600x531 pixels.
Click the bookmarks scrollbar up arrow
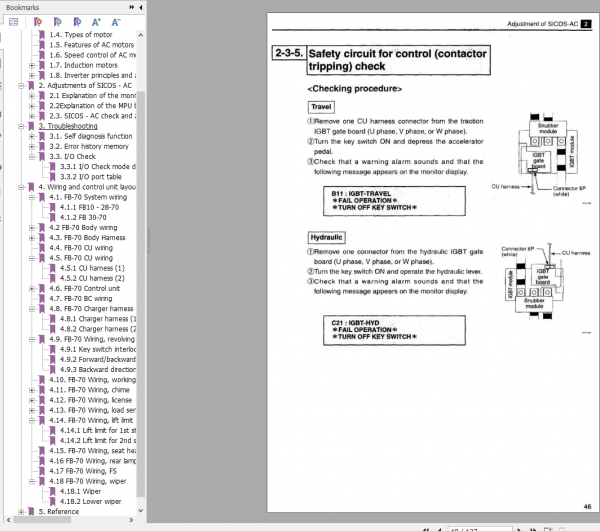pyautogui.click(x=140, y=35)
